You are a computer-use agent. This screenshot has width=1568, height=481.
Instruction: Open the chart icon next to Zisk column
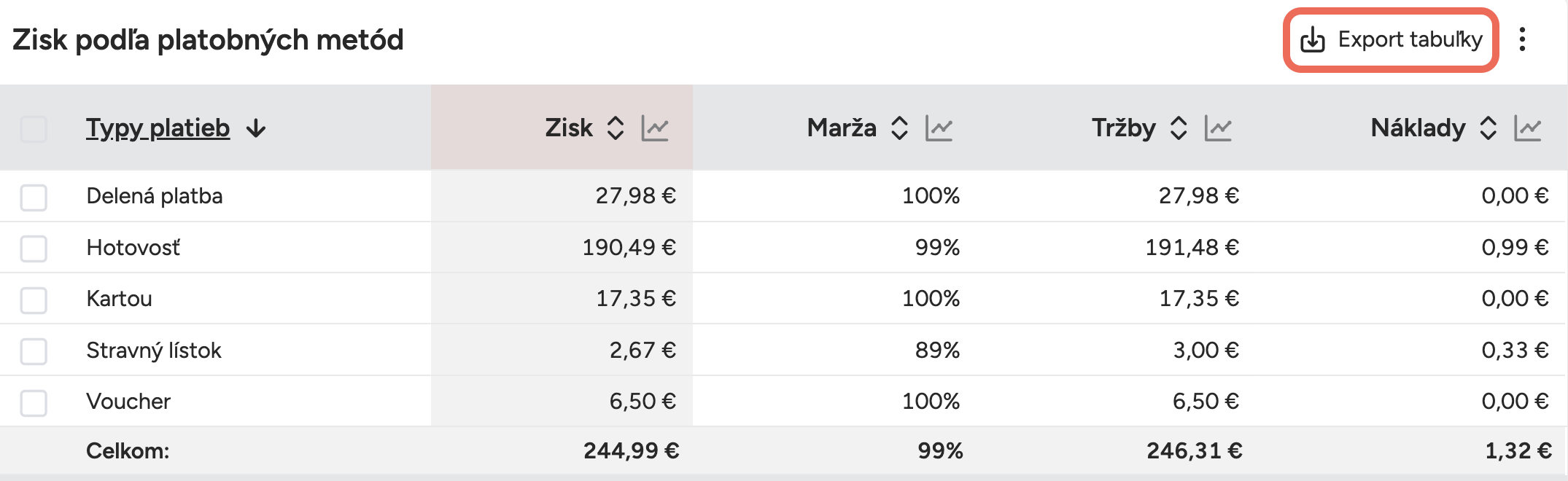tap(654, 128)
